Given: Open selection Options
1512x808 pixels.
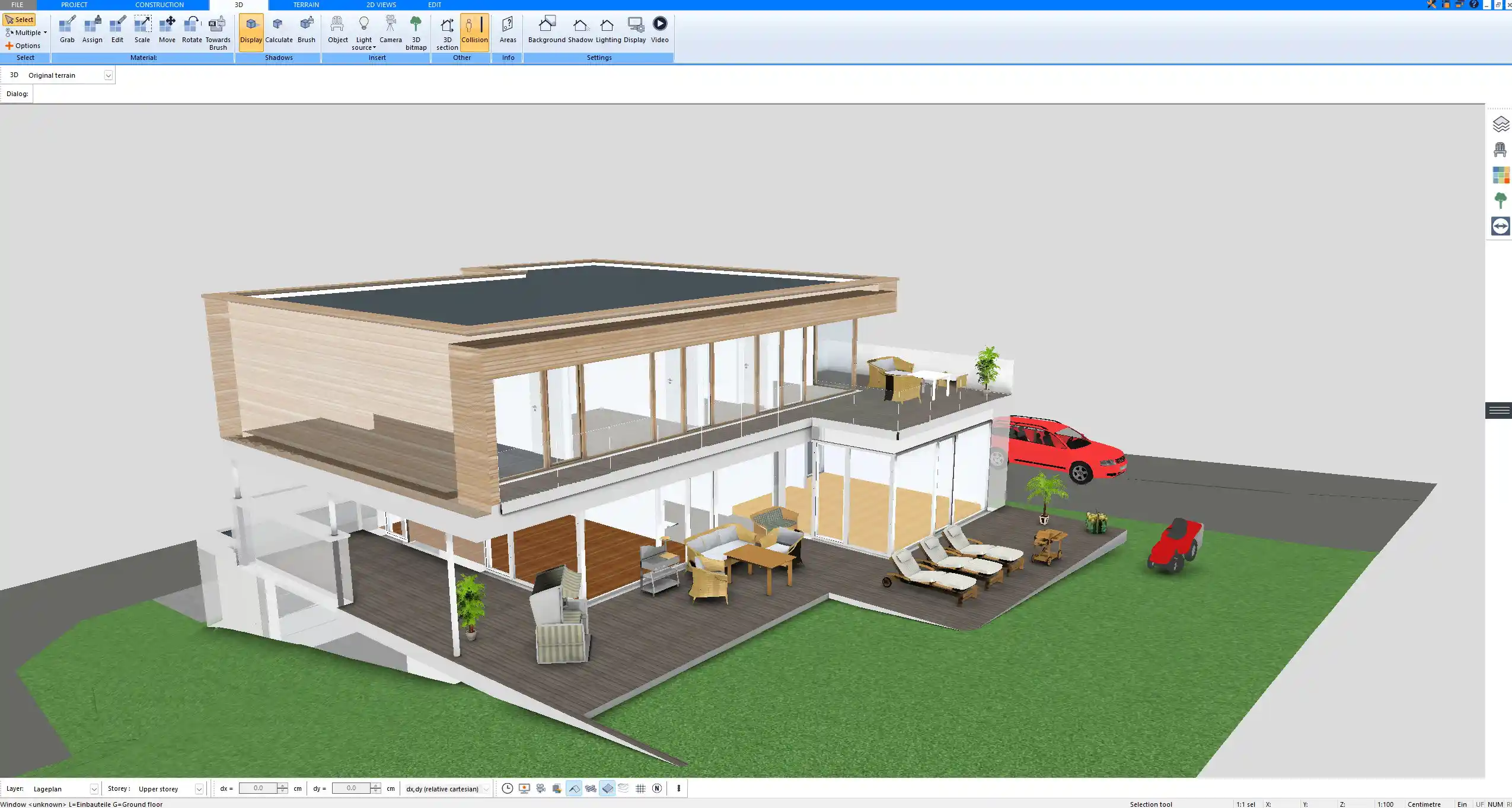Looking at the screenshot, I should click(23, 46).
